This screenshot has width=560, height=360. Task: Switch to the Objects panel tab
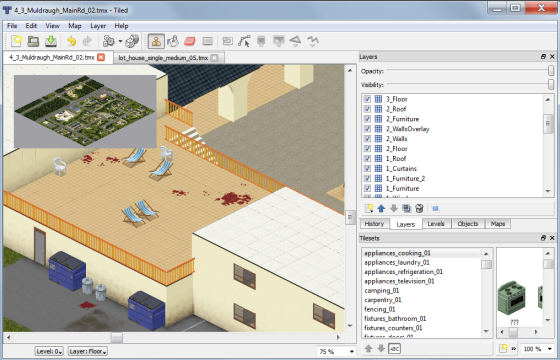pyautogui.click(x=468, y=224)
